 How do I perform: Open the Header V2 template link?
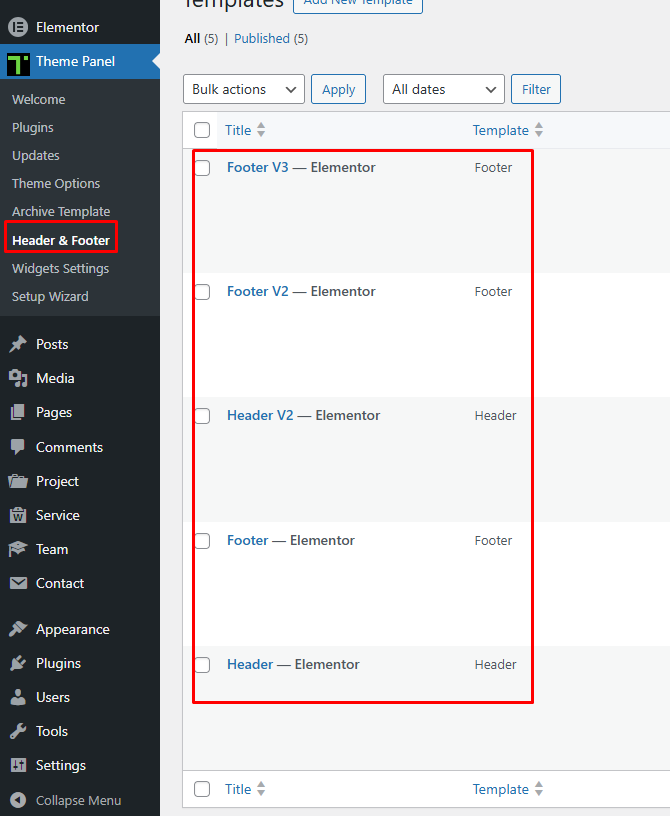[260, 415]
